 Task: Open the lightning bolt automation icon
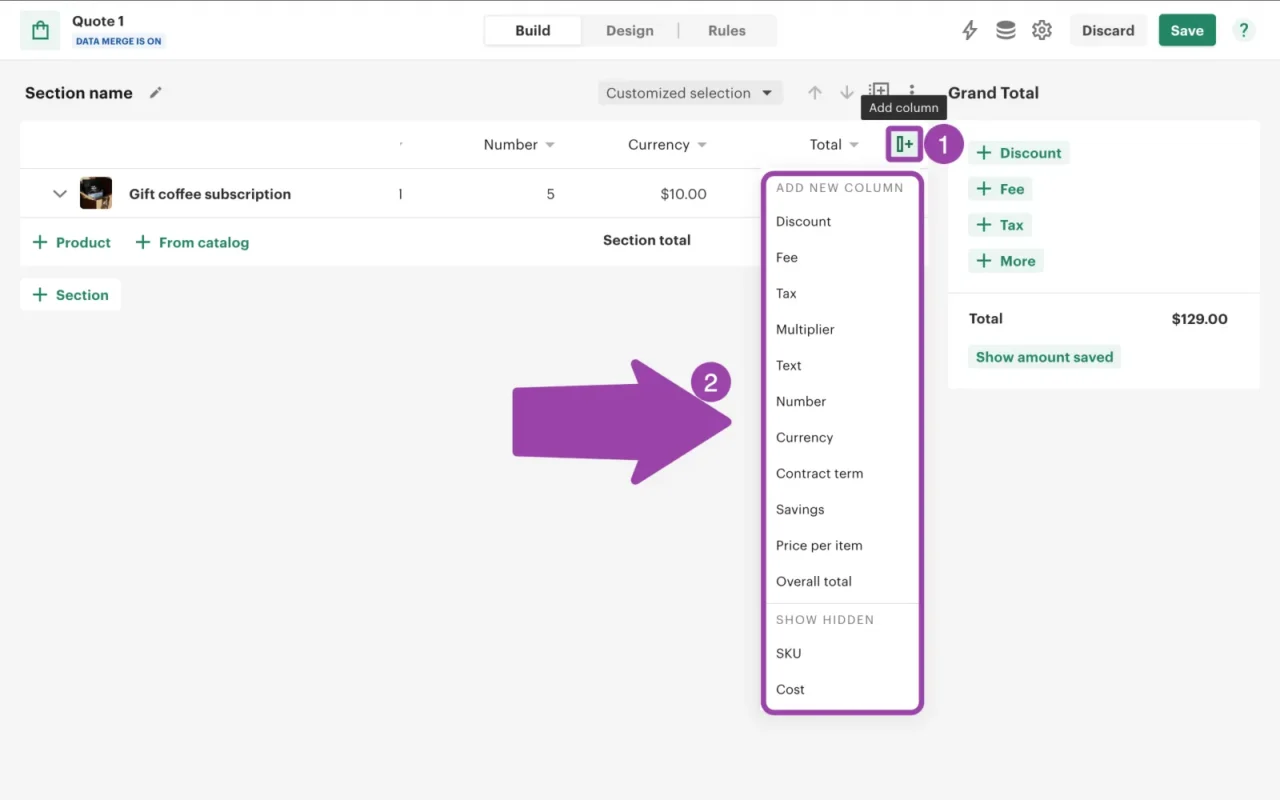click(969, 30)
